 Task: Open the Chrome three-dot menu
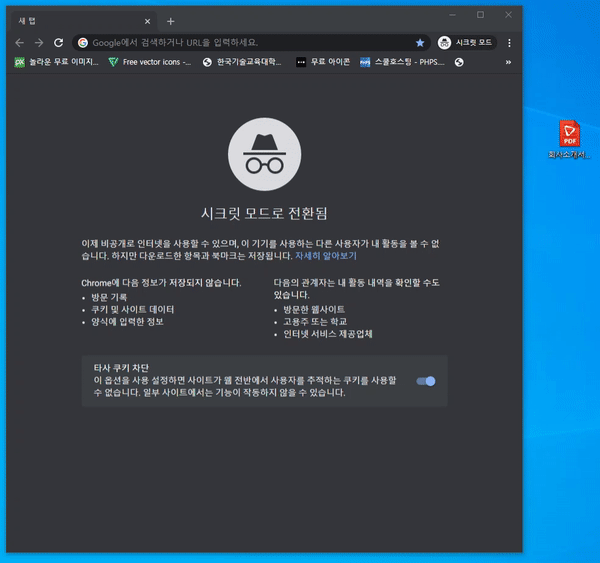click(509, 43)
